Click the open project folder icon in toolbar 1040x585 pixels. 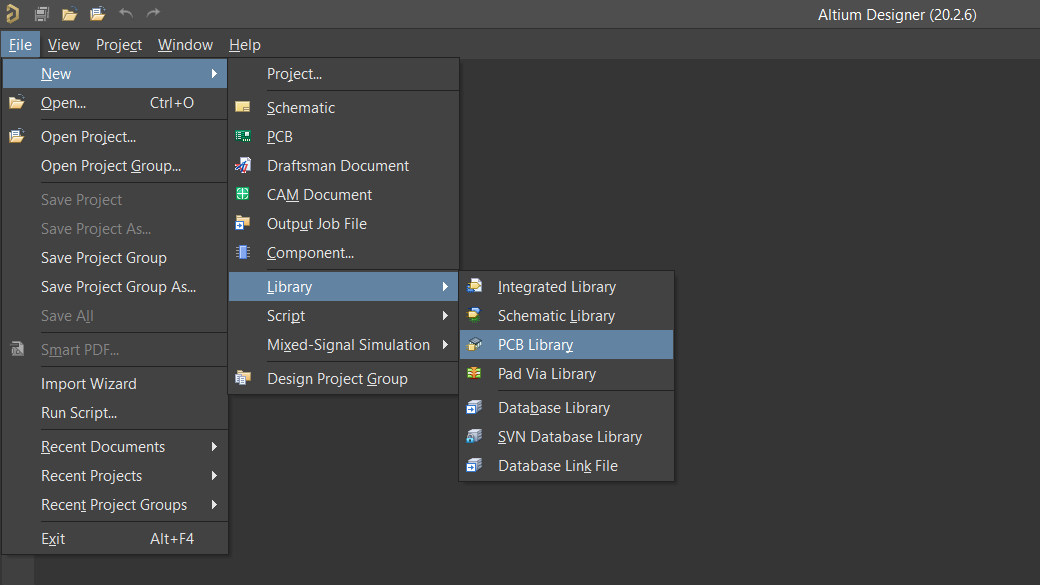click(x=97, y=13)
